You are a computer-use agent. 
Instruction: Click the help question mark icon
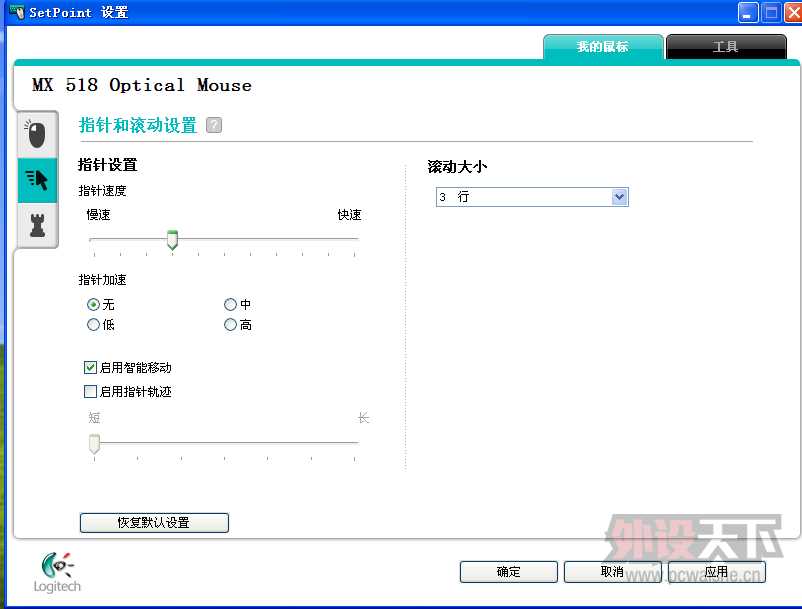pos(214,125)
